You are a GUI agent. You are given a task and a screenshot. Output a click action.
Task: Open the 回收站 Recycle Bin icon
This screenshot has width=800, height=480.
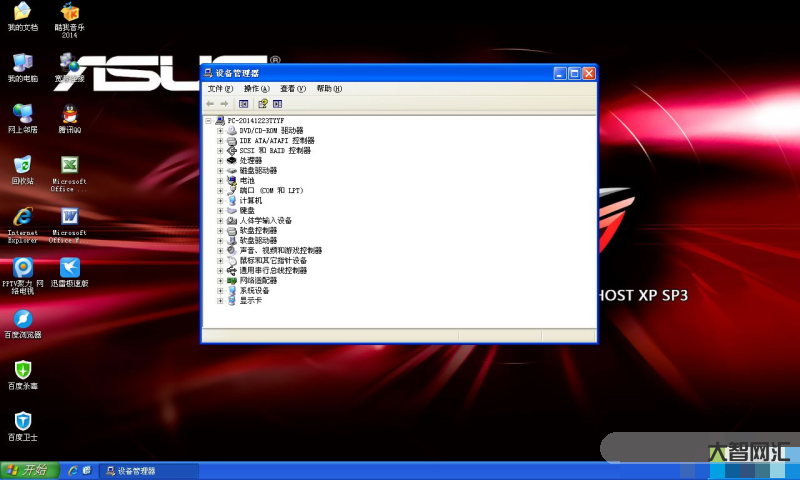(22, 166)
